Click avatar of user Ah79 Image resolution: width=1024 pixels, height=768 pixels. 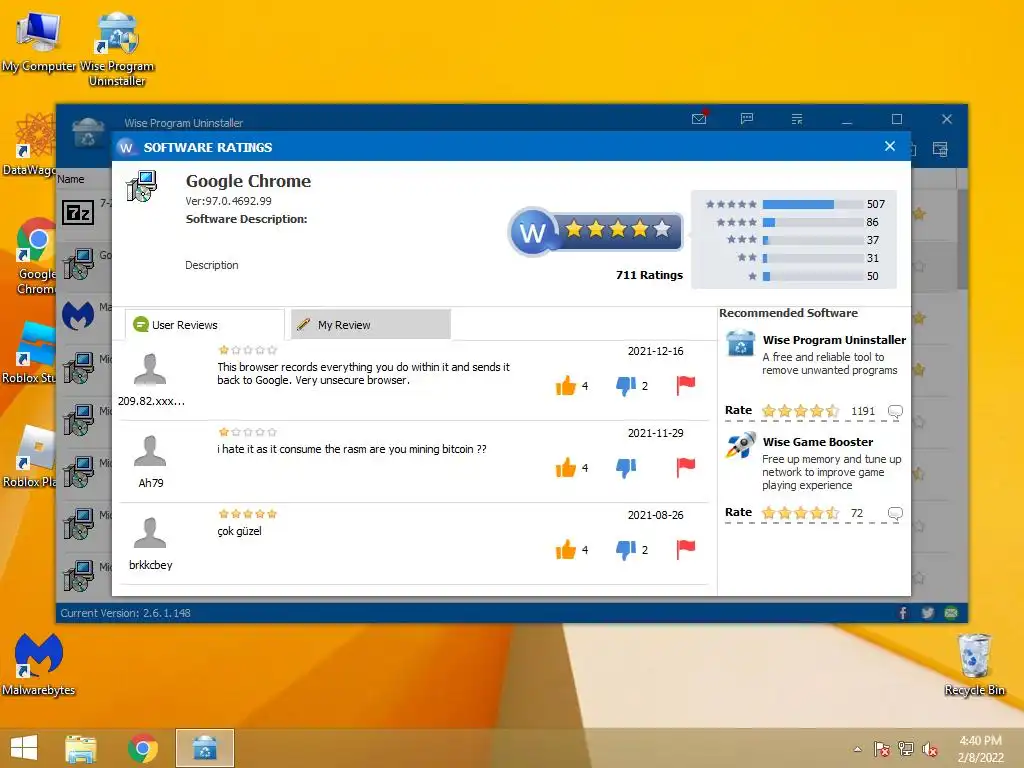[x=150, y=451]
